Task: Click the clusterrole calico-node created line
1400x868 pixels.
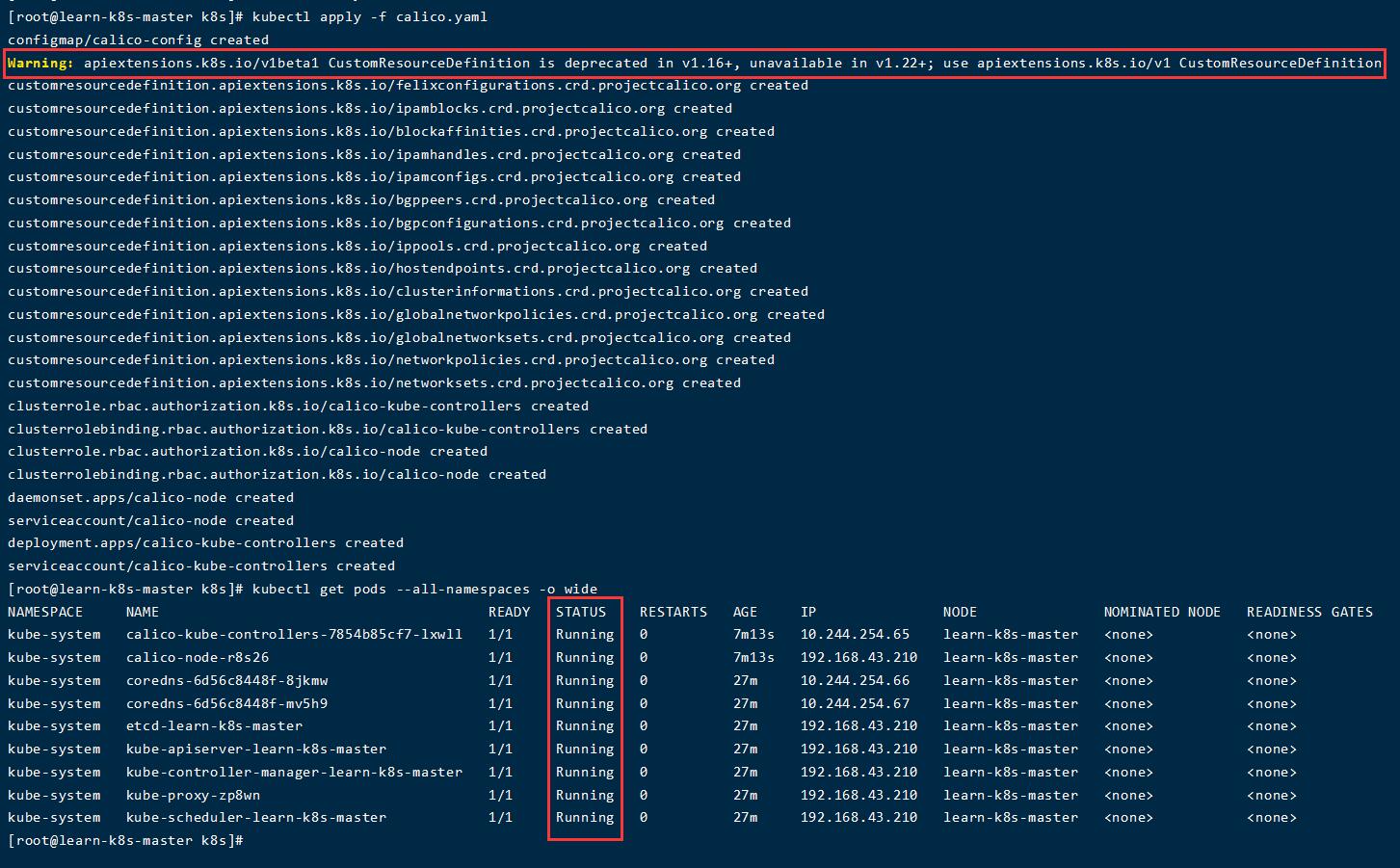Action: pos(248,452)
